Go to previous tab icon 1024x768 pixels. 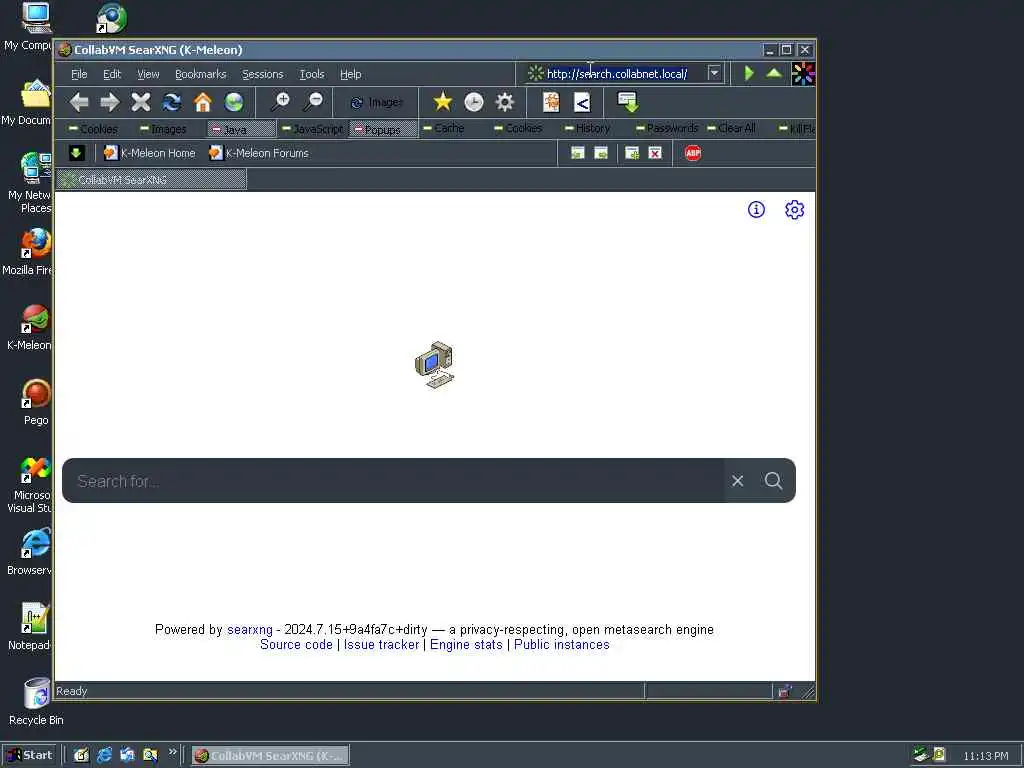[577, 153]
